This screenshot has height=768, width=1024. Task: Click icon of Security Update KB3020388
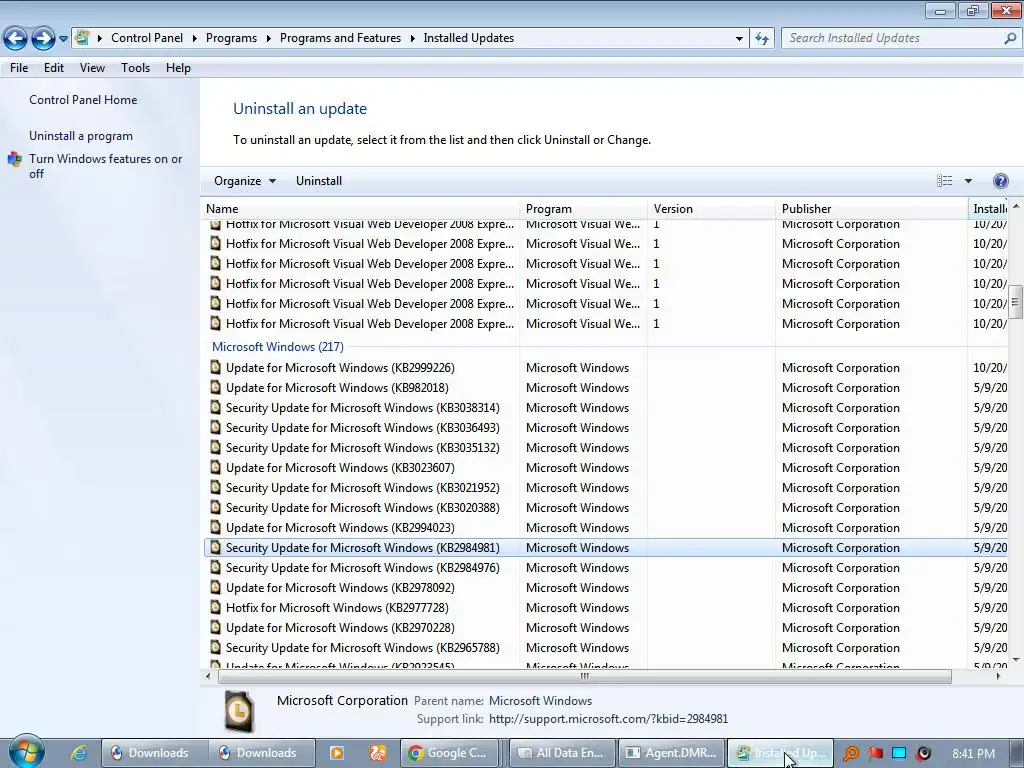tap(216, 507)
